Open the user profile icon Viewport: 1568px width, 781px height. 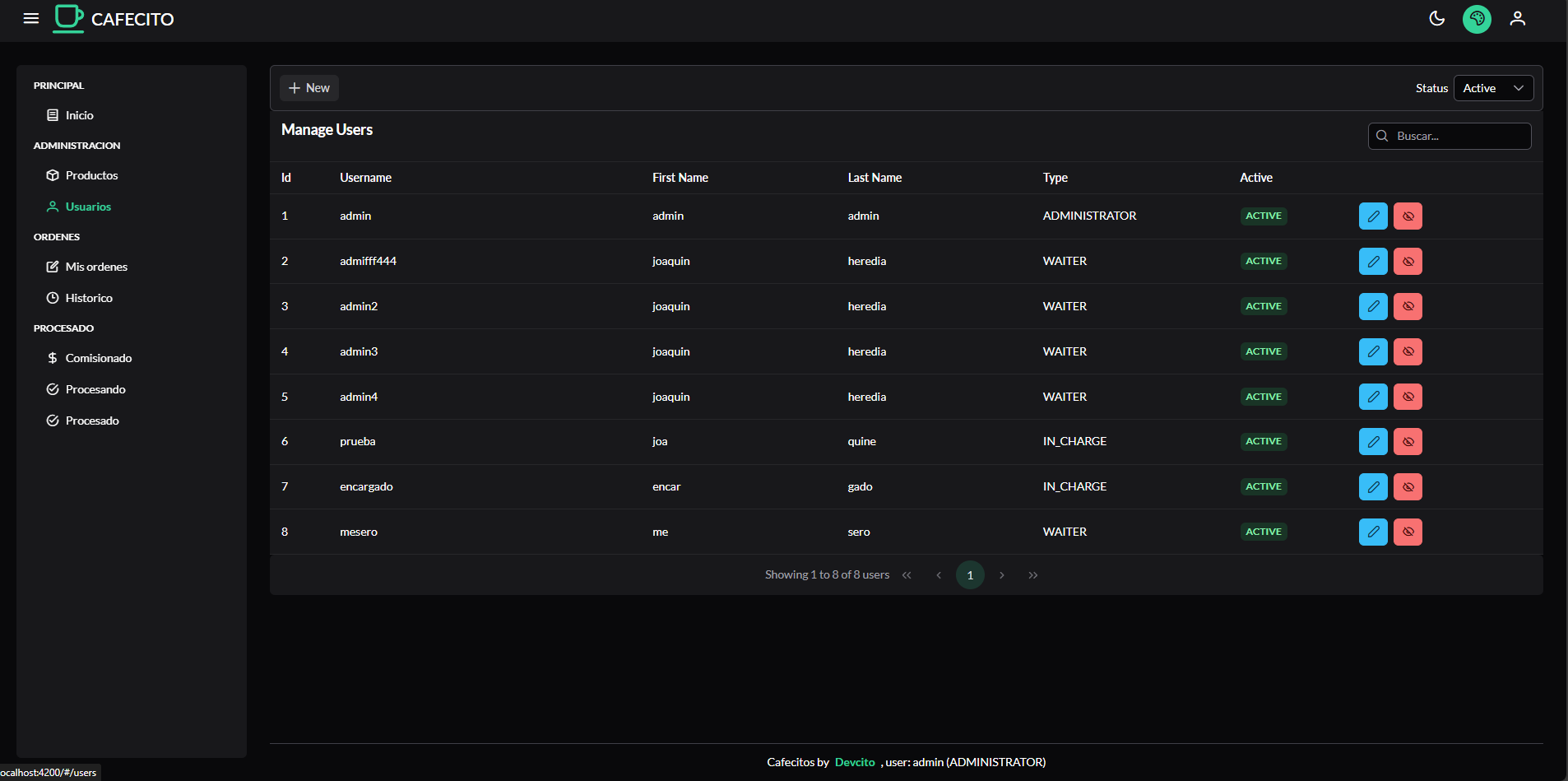point(1517,18)
